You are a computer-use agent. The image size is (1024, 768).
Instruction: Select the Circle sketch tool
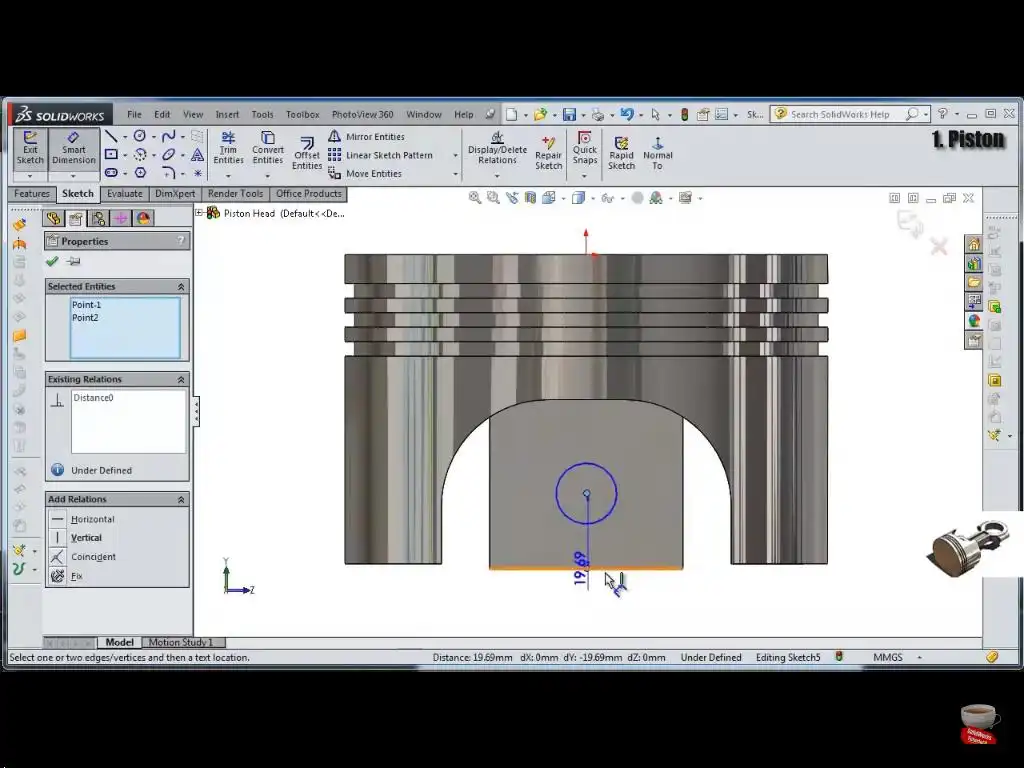[x=140, y=136]
